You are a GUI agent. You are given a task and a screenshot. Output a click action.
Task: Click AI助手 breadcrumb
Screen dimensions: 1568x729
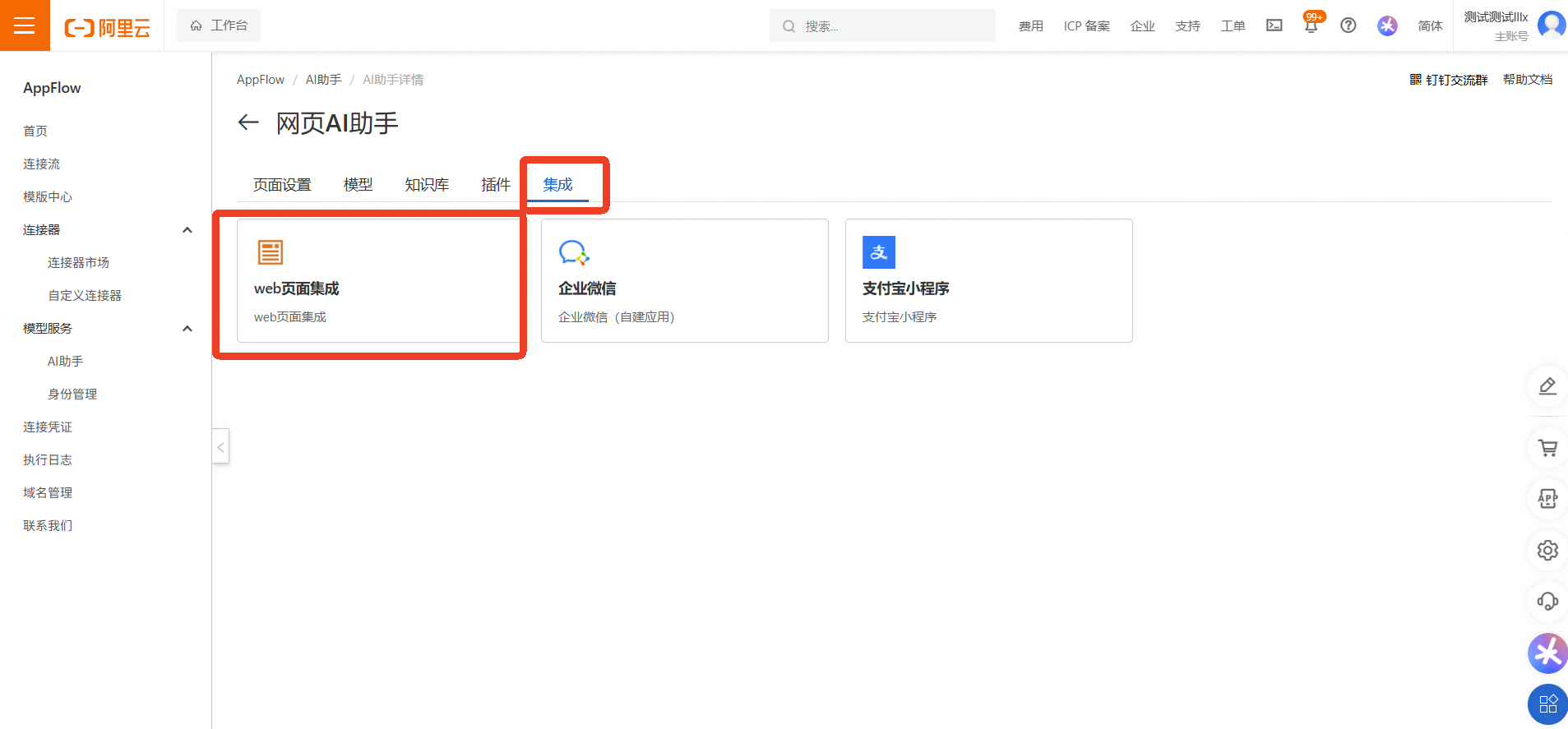click(324, 80)
